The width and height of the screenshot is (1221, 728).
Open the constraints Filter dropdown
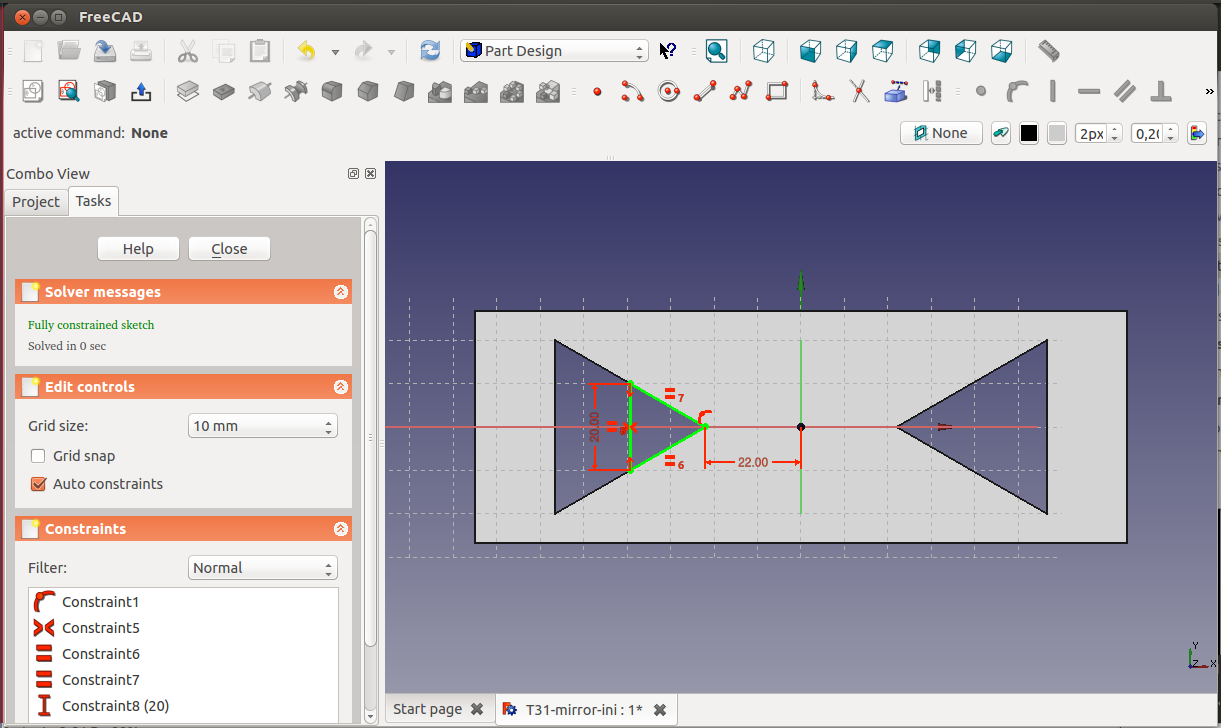(263, 568)
